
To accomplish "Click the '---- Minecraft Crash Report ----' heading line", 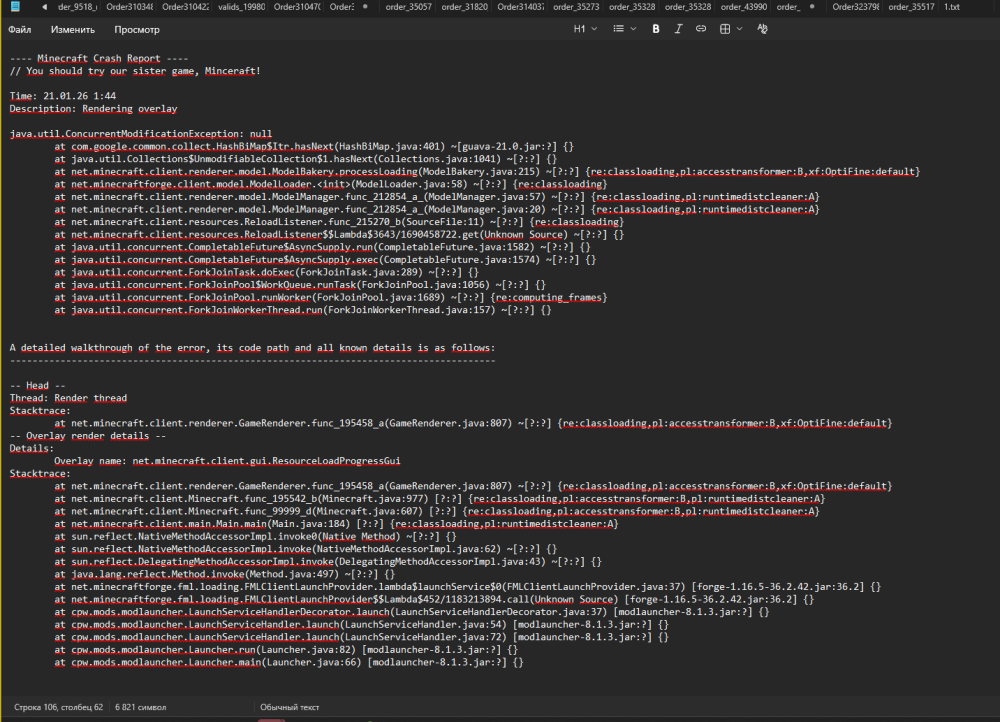I will [x=99, y=58].
